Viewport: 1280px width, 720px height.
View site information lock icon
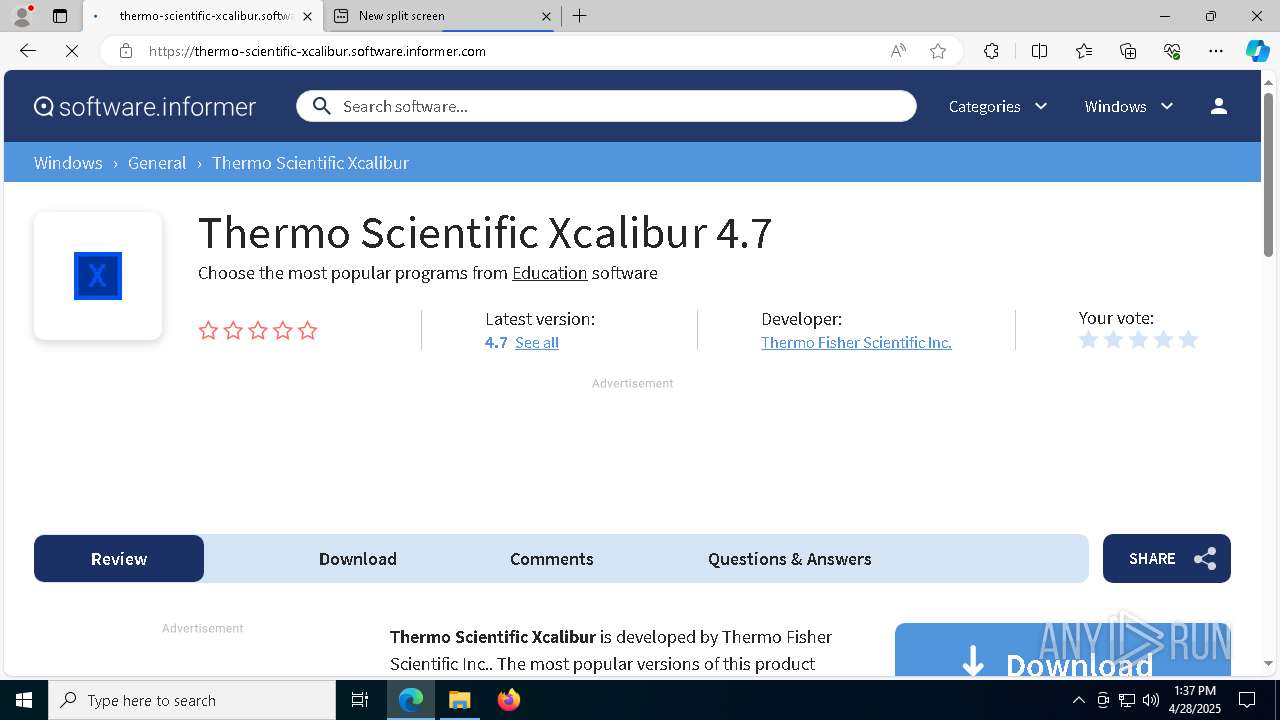tap(126, 51)
